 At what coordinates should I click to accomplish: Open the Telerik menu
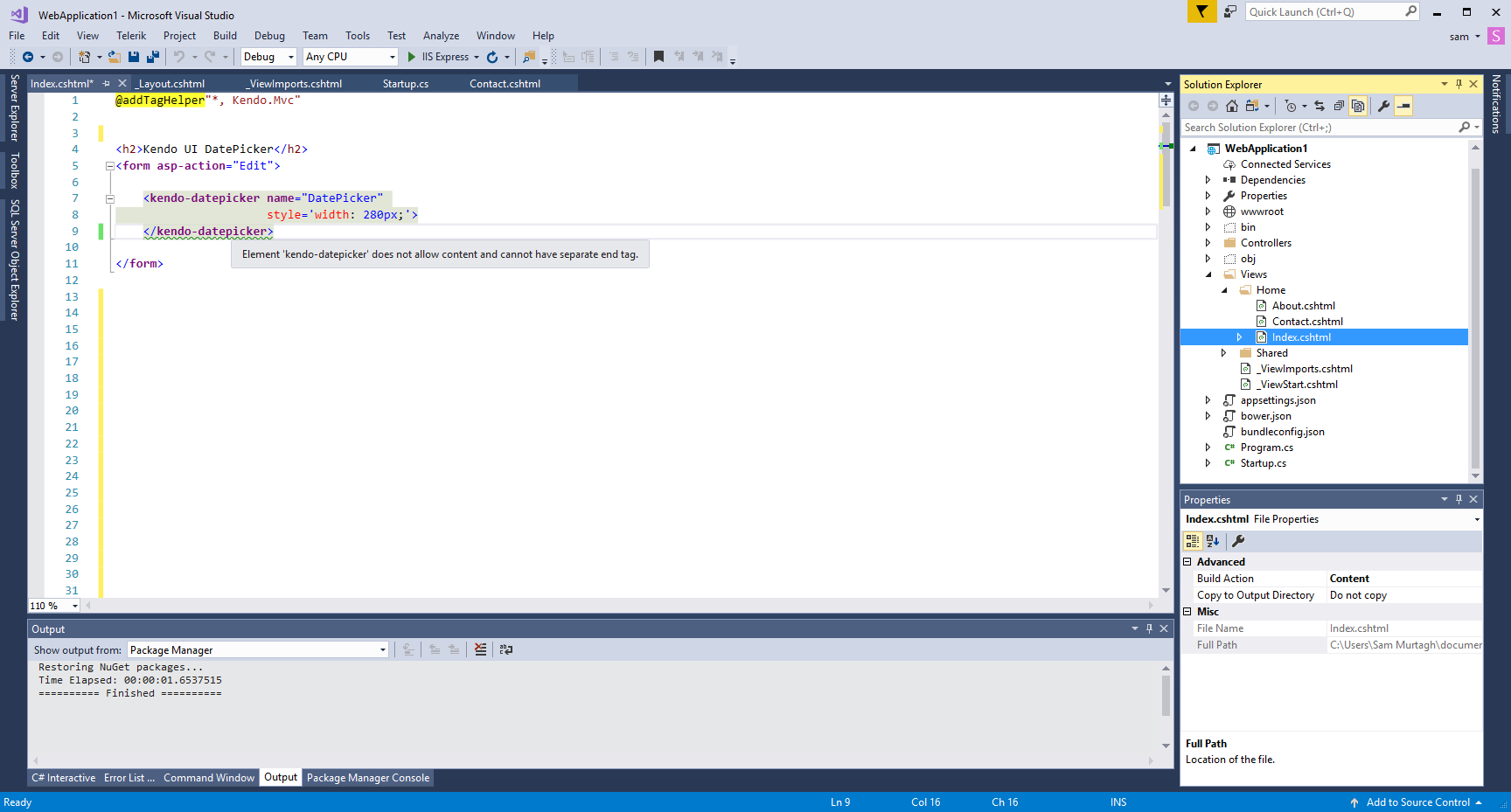[x=131, y=36]
